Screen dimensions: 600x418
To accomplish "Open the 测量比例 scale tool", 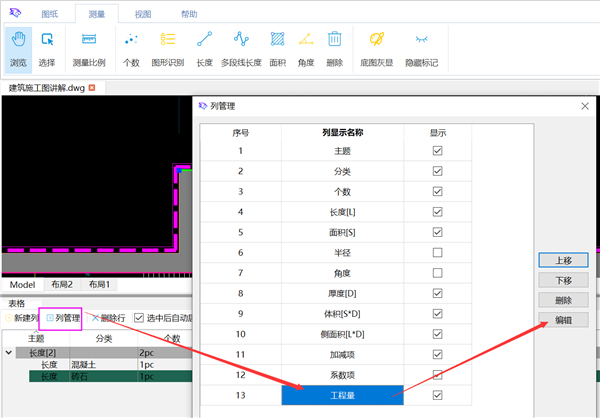I will pos(89,49).
